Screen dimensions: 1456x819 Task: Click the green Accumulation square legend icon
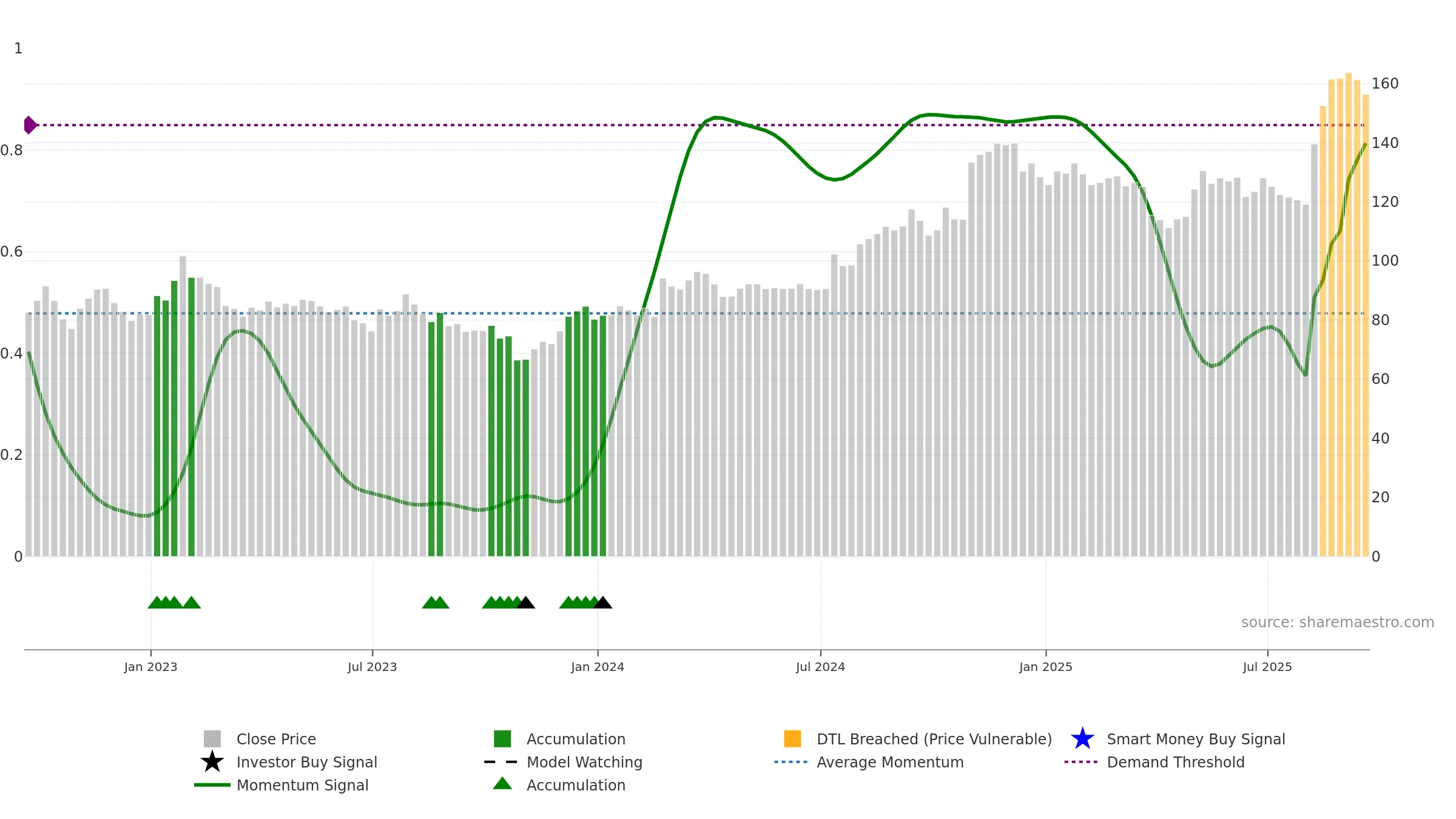[502, 739]
